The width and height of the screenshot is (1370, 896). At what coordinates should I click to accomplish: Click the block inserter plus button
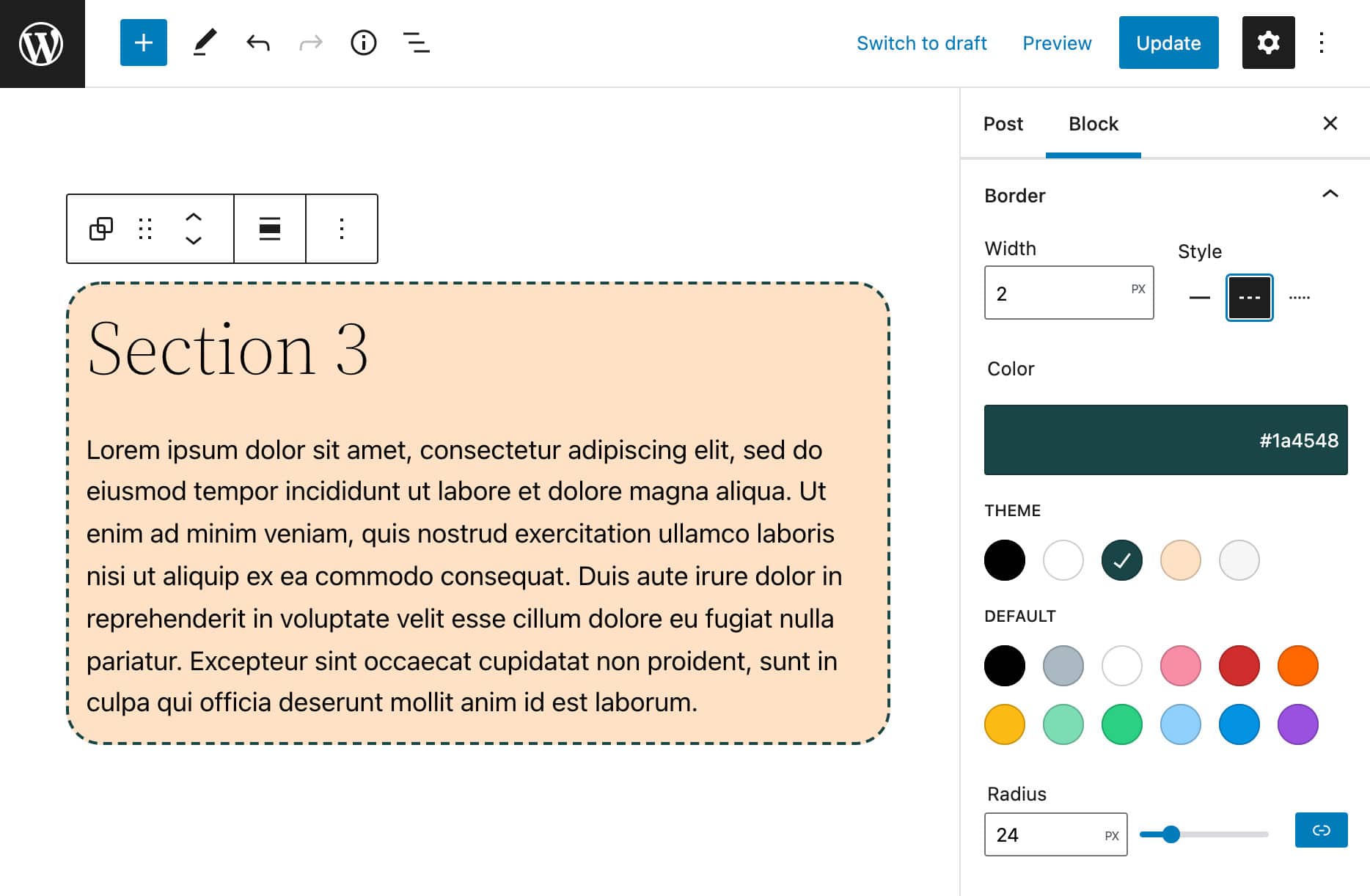click(x=143, y=43)
